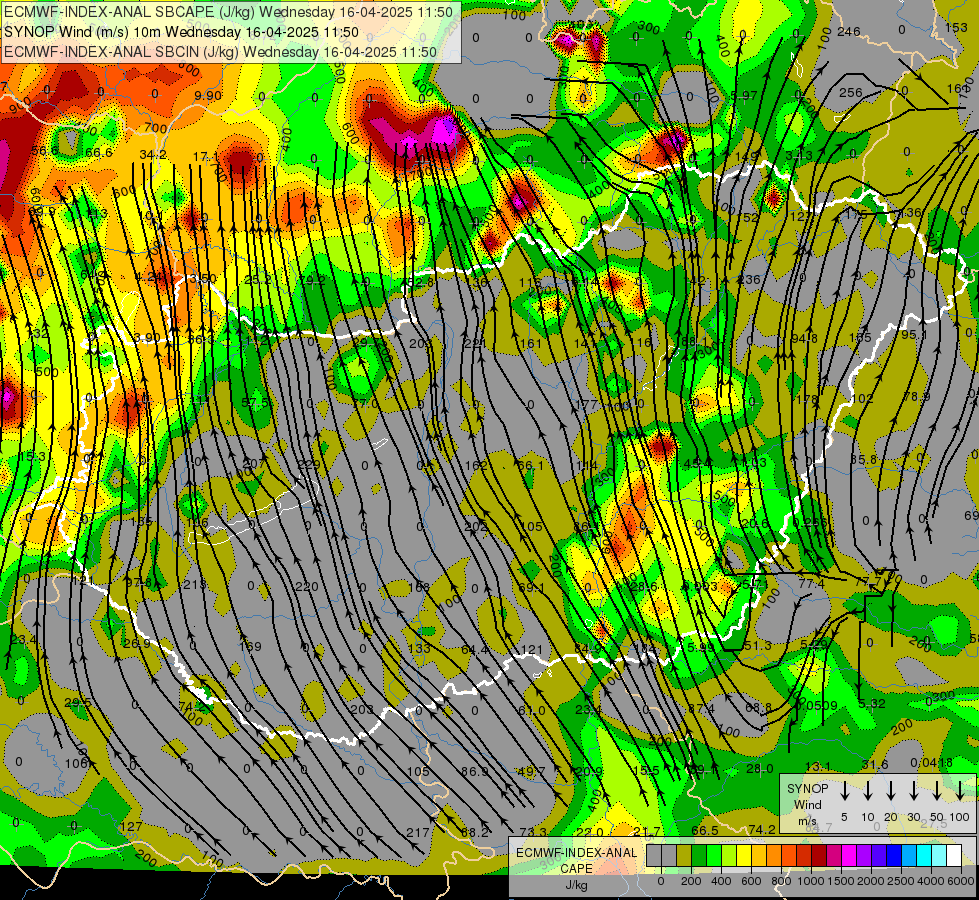Click the 100 m/s wind arrow in legend

tap(960, 791)
